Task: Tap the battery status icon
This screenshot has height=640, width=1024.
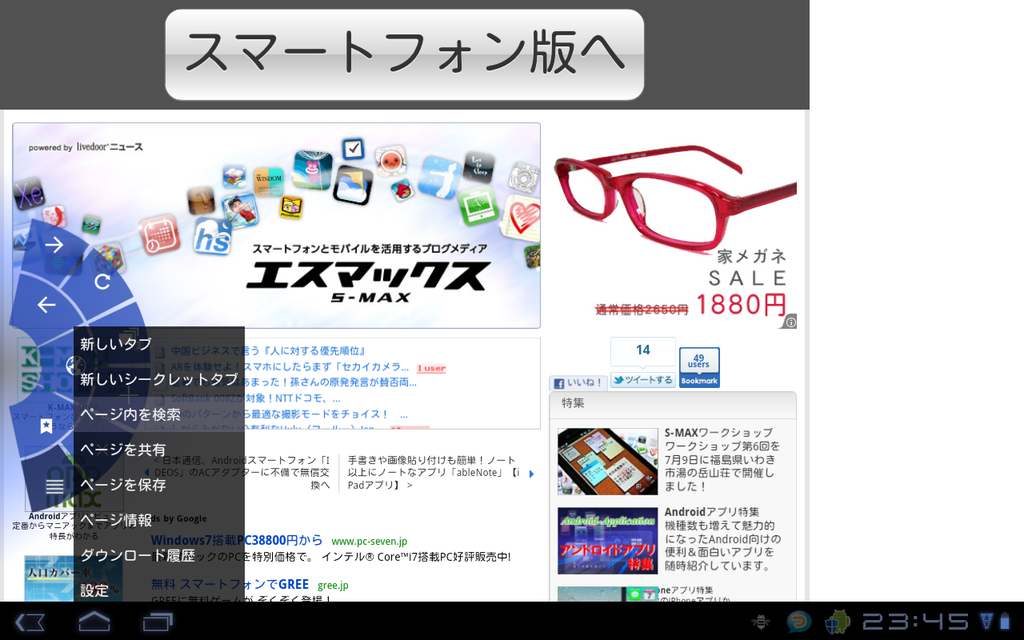Action: pos(1005,621)
